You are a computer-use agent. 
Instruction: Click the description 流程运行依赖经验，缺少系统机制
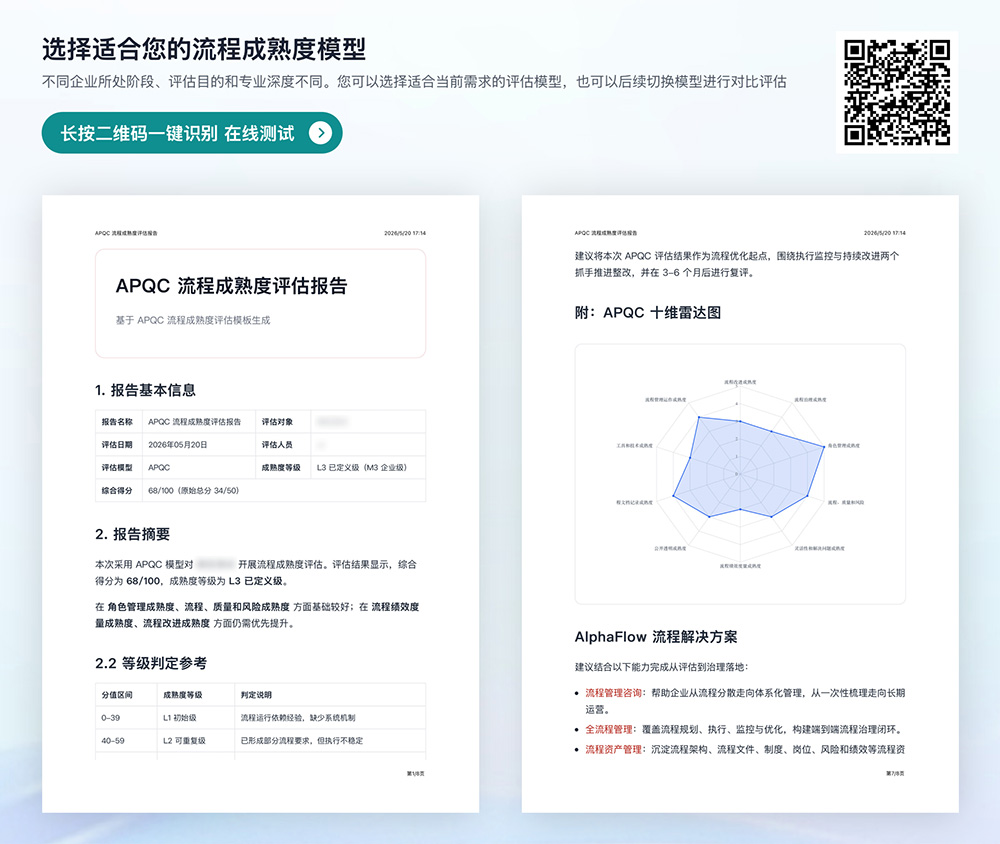coord(297,718)
